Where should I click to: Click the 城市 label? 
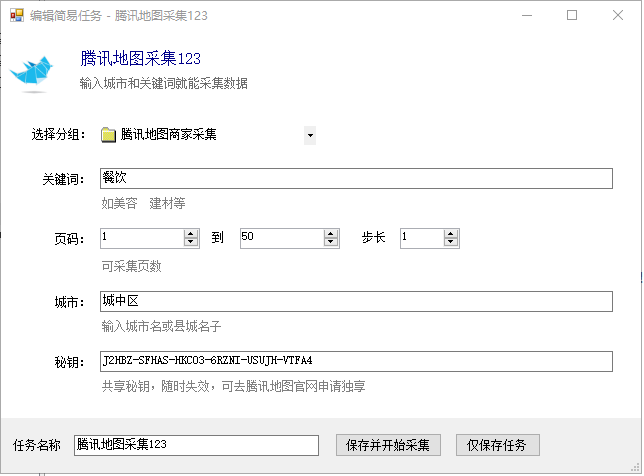(x=69, y=303)
